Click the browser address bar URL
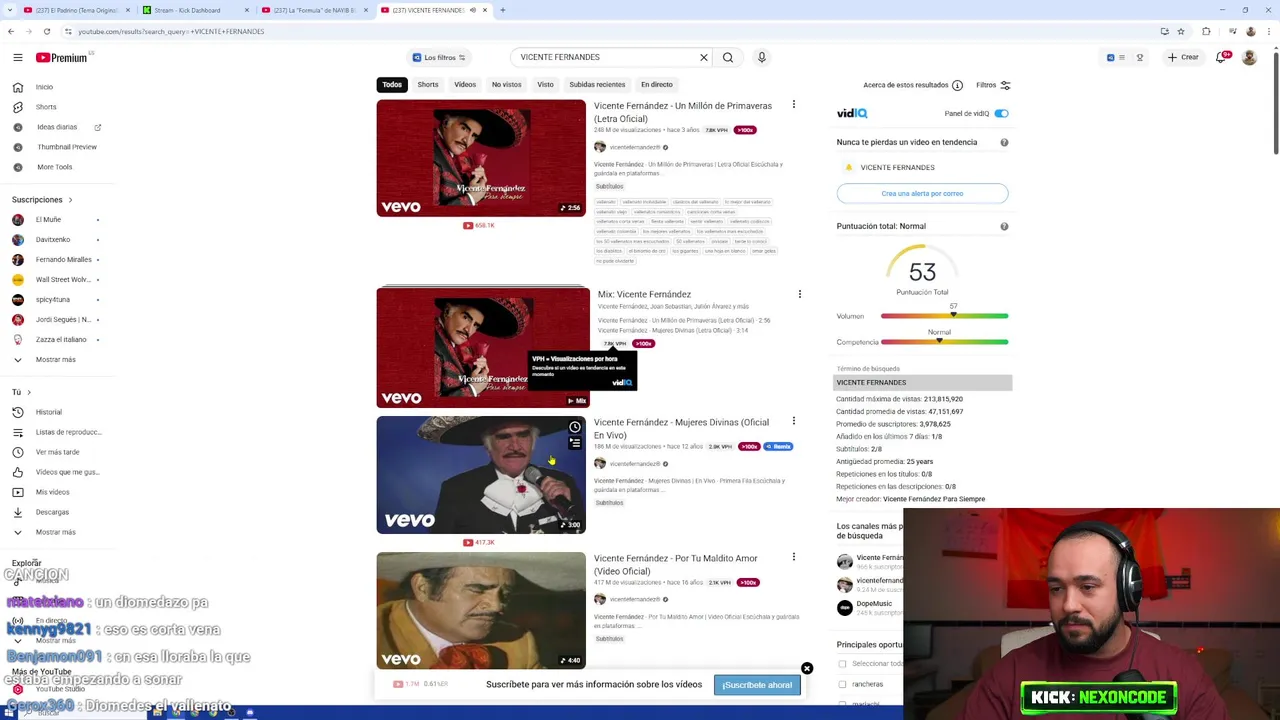 click(170, 31)
